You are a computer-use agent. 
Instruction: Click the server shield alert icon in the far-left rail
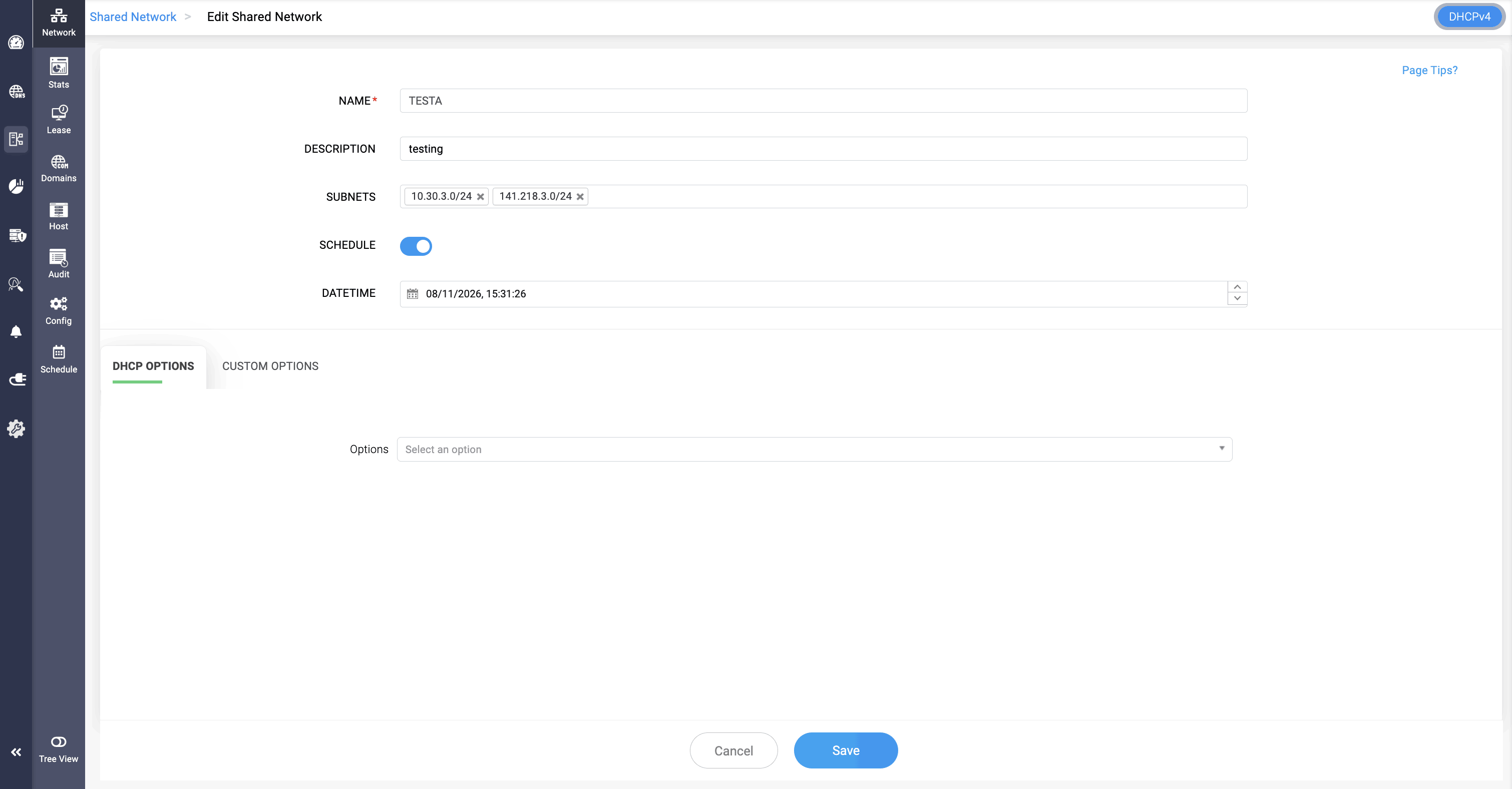(x=17, y=235)
